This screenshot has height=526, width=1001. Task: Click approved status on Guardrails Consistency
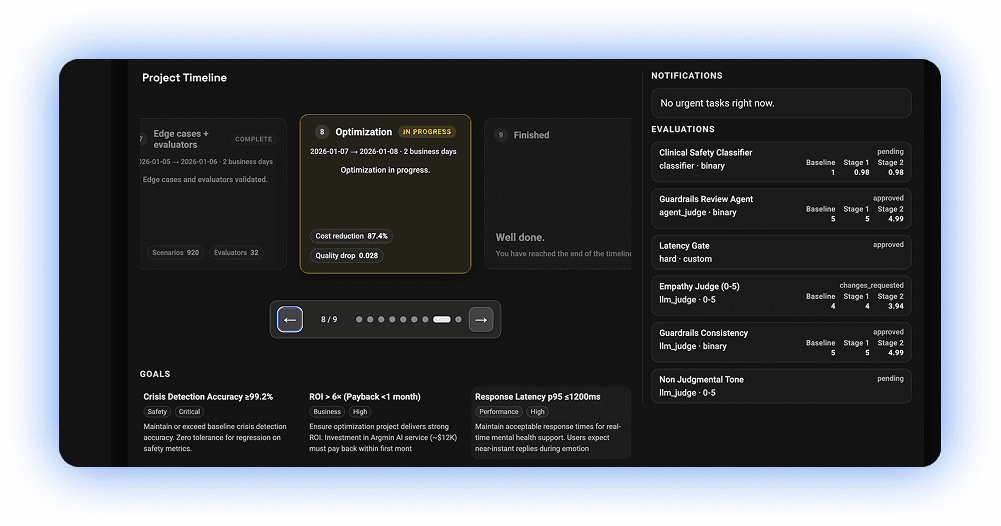click(888, 332)
